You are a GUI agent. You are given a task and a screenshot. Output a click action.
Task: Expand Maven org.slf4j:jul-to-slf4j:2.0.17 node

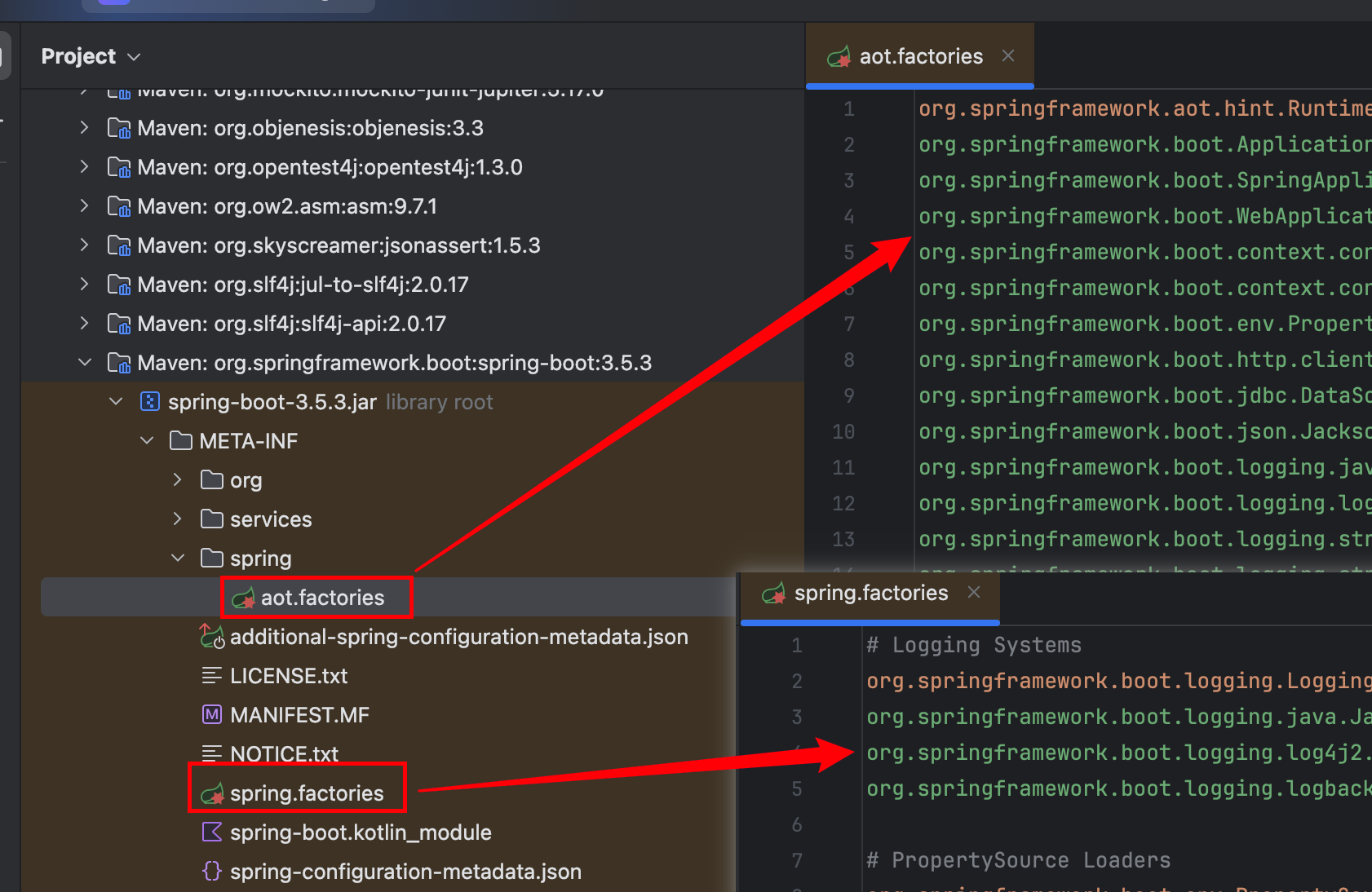pos(84,285)
